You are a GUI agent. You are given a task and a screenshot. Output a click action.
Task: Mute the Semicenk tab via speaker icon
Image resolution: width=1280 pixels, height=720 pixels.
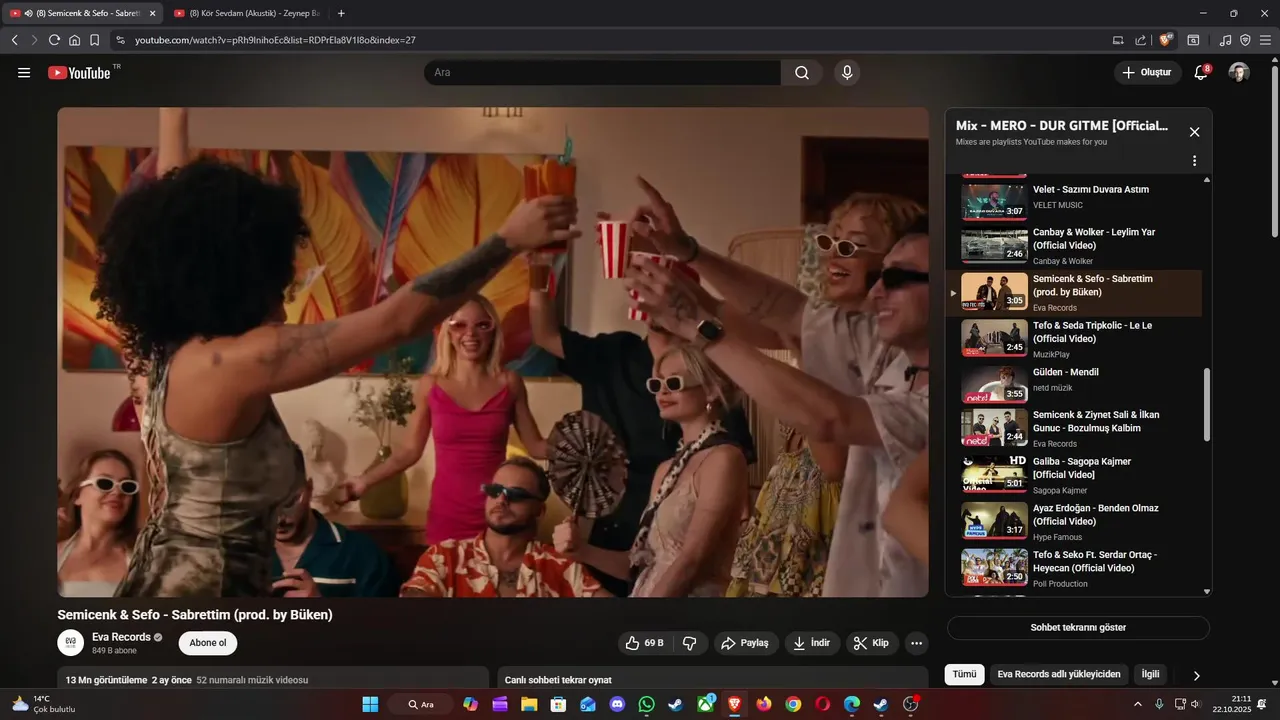click(27, 13)
